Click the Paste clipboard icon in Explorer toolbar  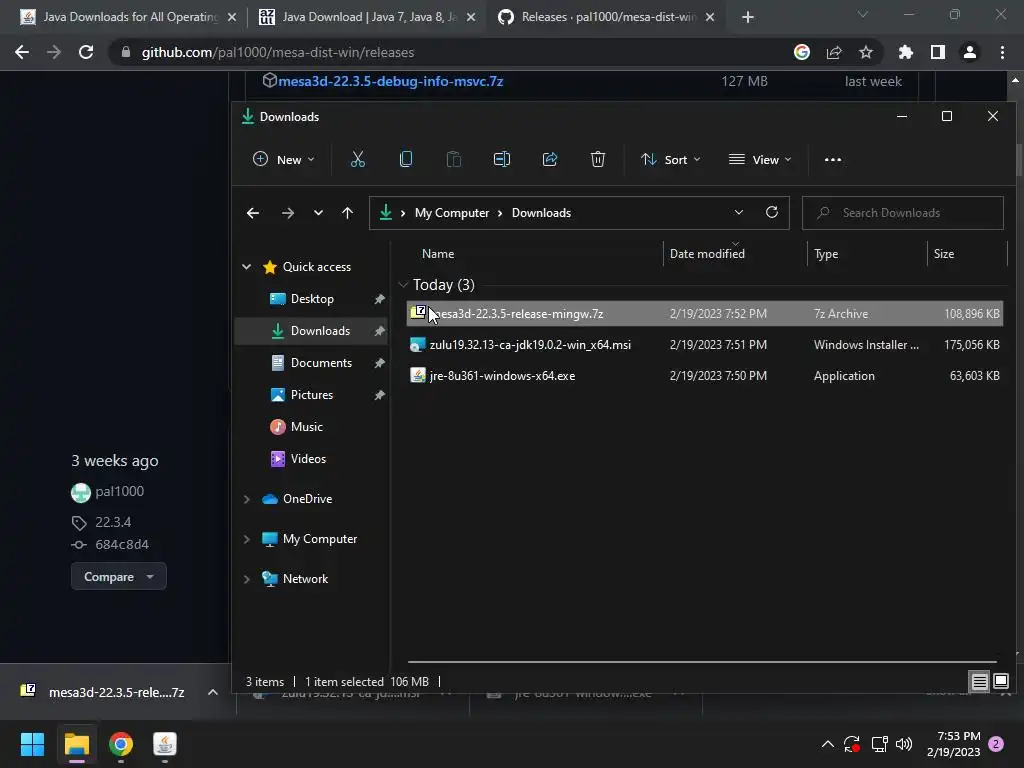453,159
